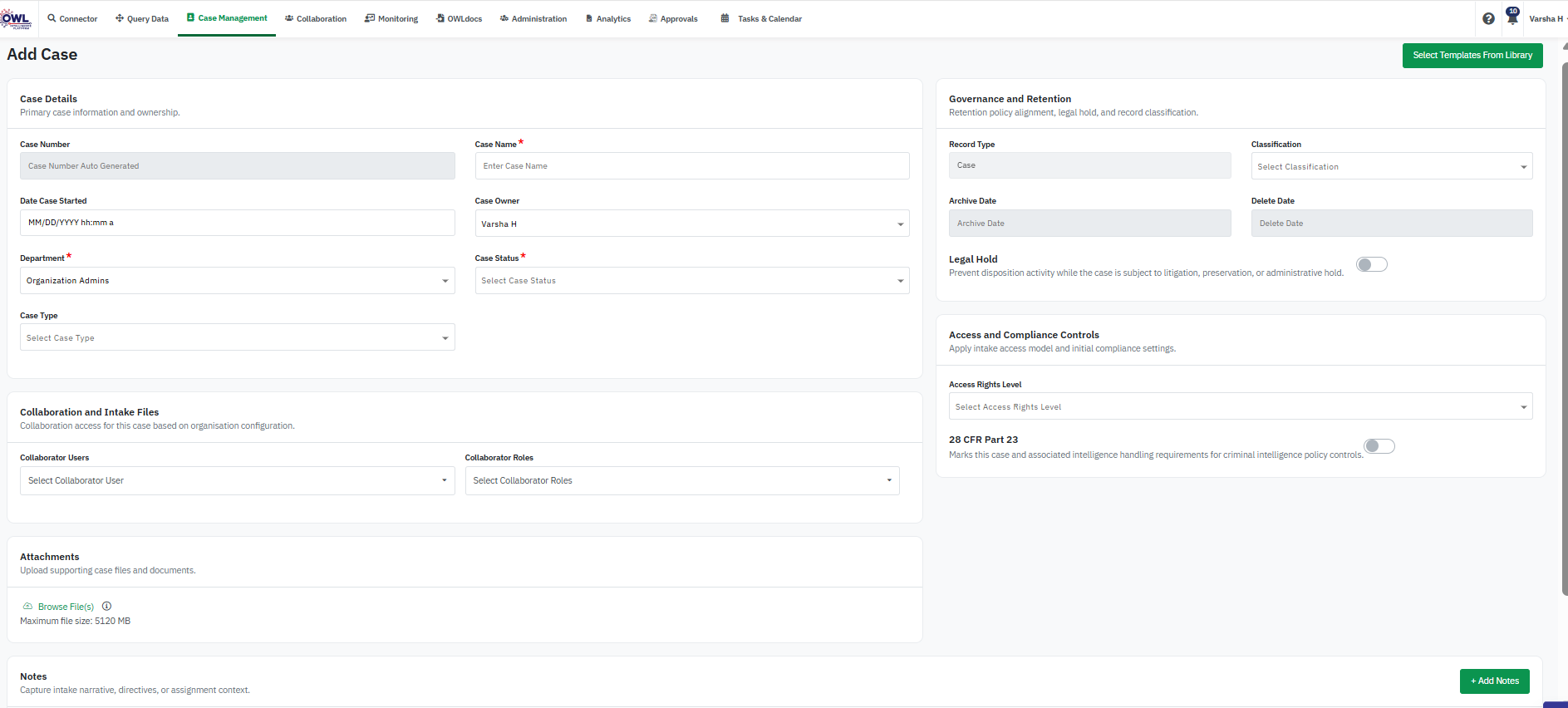Toggle the Legal Hold switch
The image size is (1568, 708).
(x=1372, y=264)
